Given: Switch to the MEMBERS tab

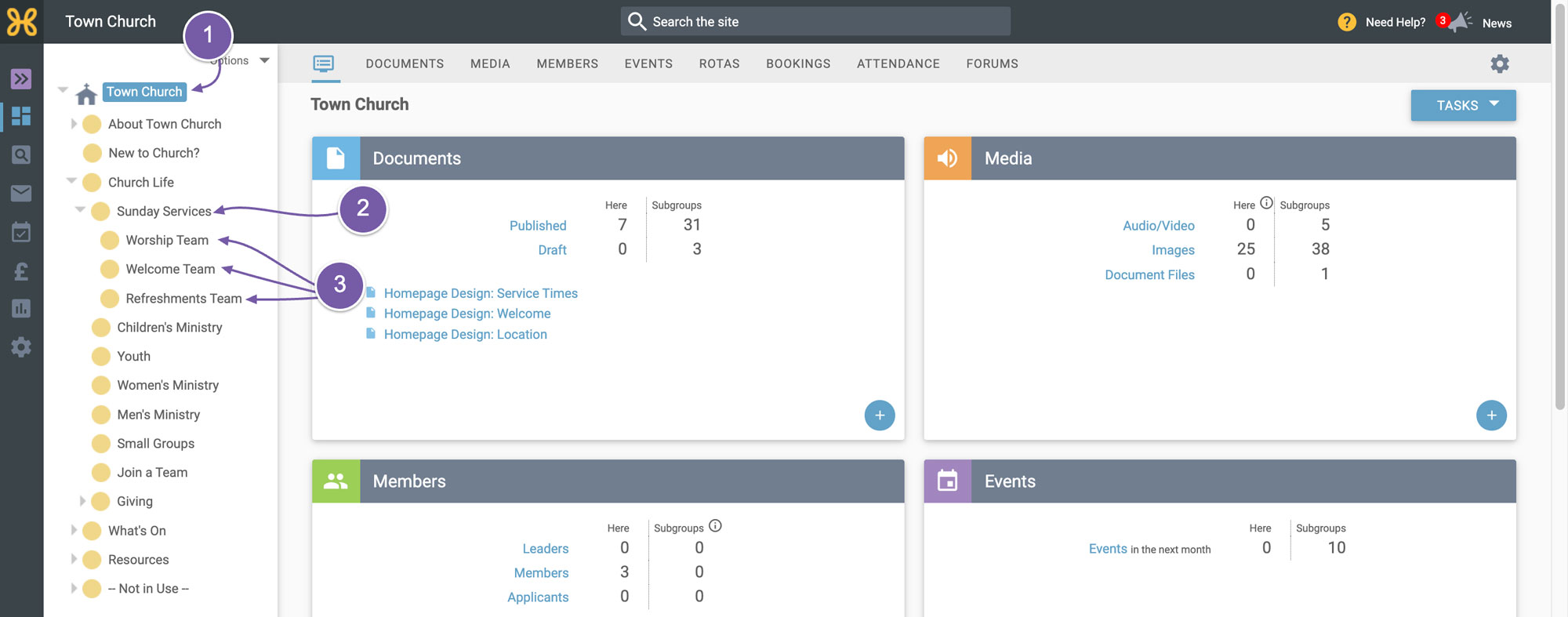Looking at the screenshot, I should 567,64.
